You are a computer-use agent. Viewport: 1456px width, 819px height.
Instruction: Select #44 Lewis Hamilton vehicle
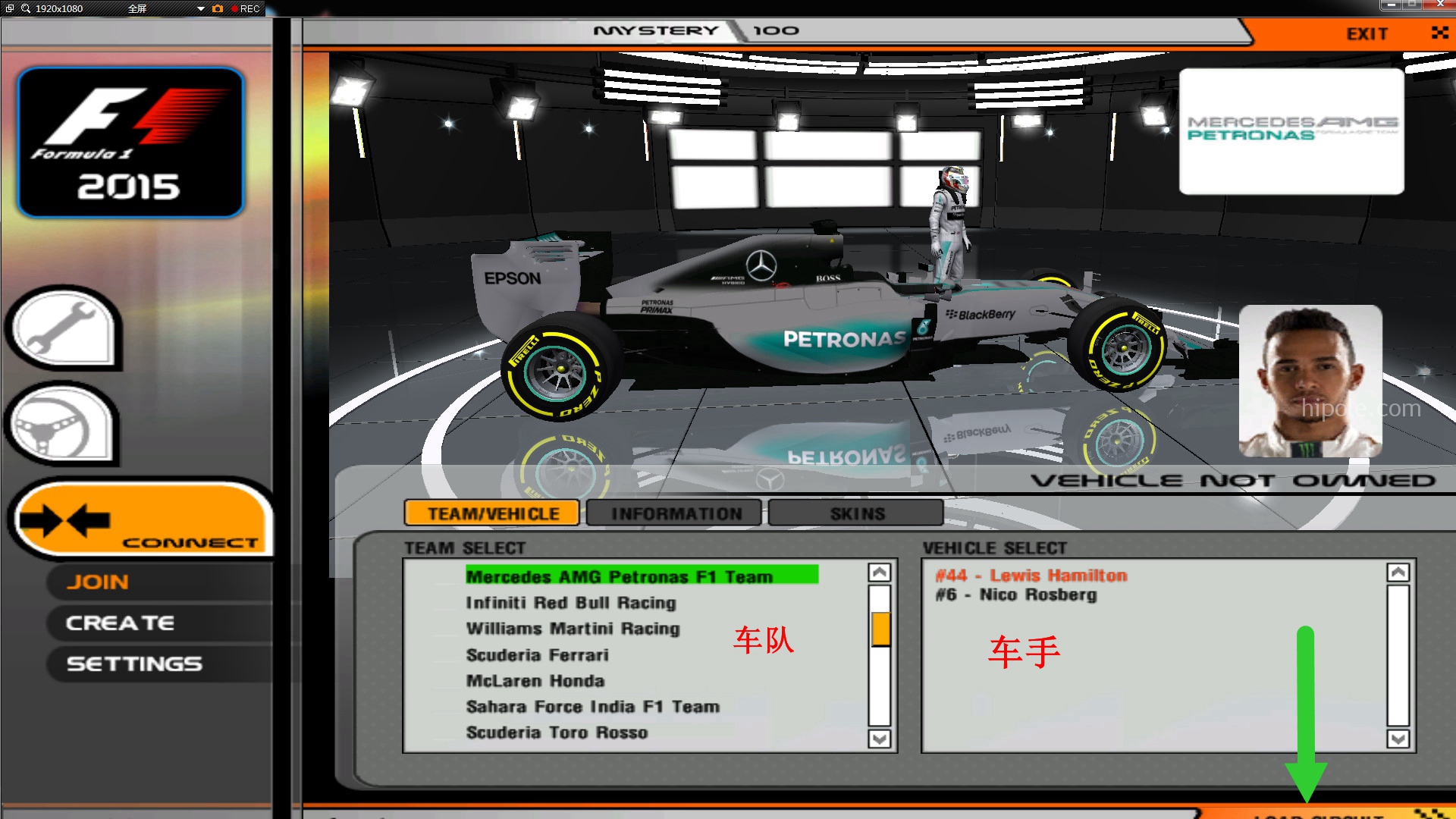(1031, 576)
